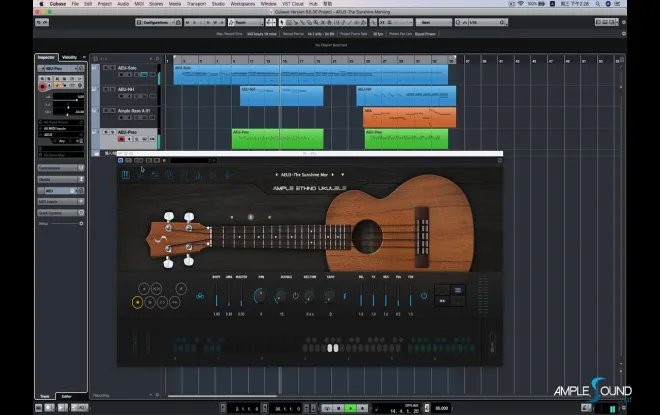Click the tempo field showing 85.000
Viewport: 660px width, 415px height.
pyautogui.click(x=442, y=408)
